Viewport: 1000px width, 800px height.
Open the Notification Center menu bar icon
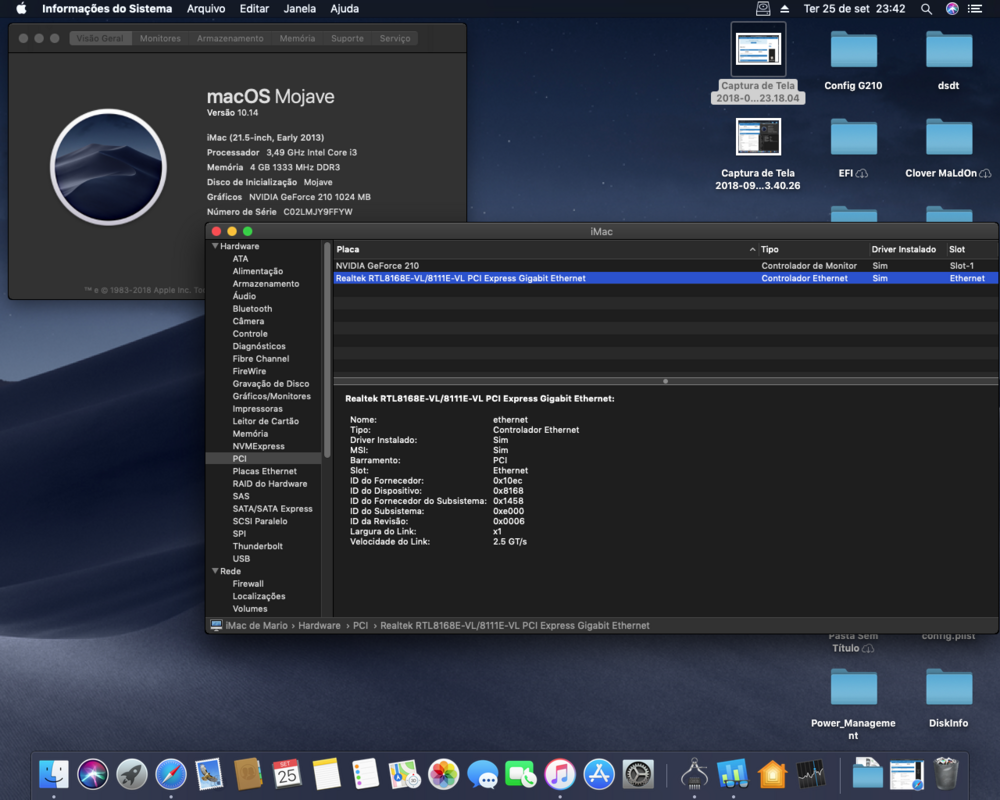tap(976, 9)
